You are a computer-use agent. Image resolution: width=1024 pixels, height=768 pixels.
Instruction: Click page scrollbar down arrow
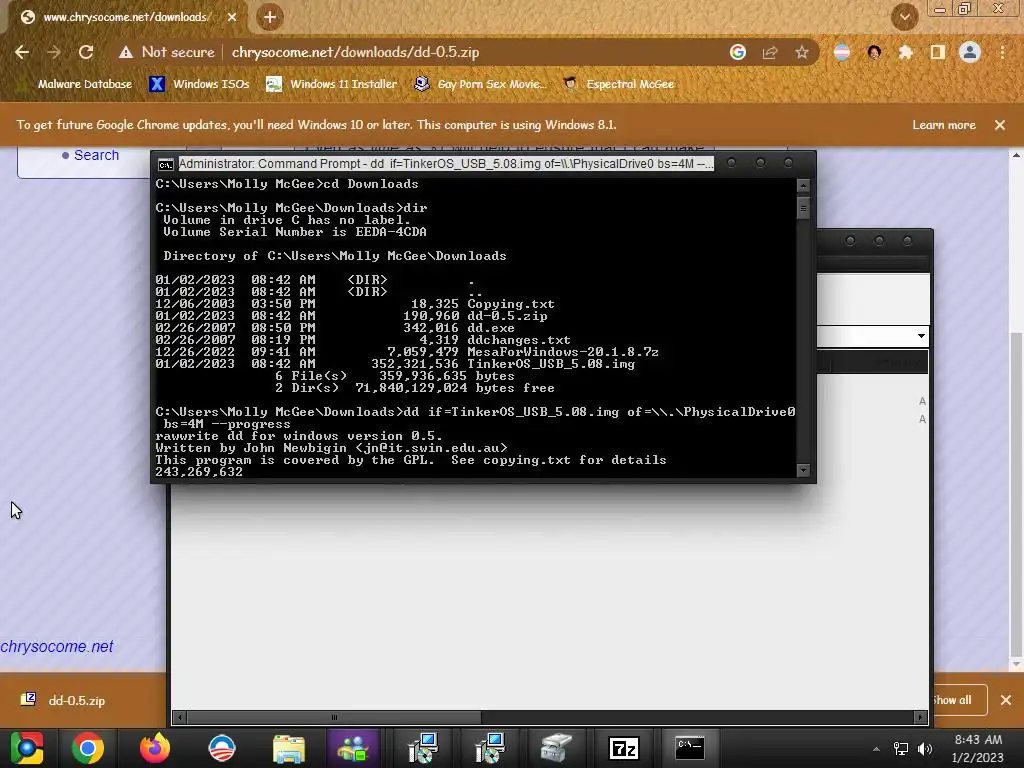point(1016,664)
